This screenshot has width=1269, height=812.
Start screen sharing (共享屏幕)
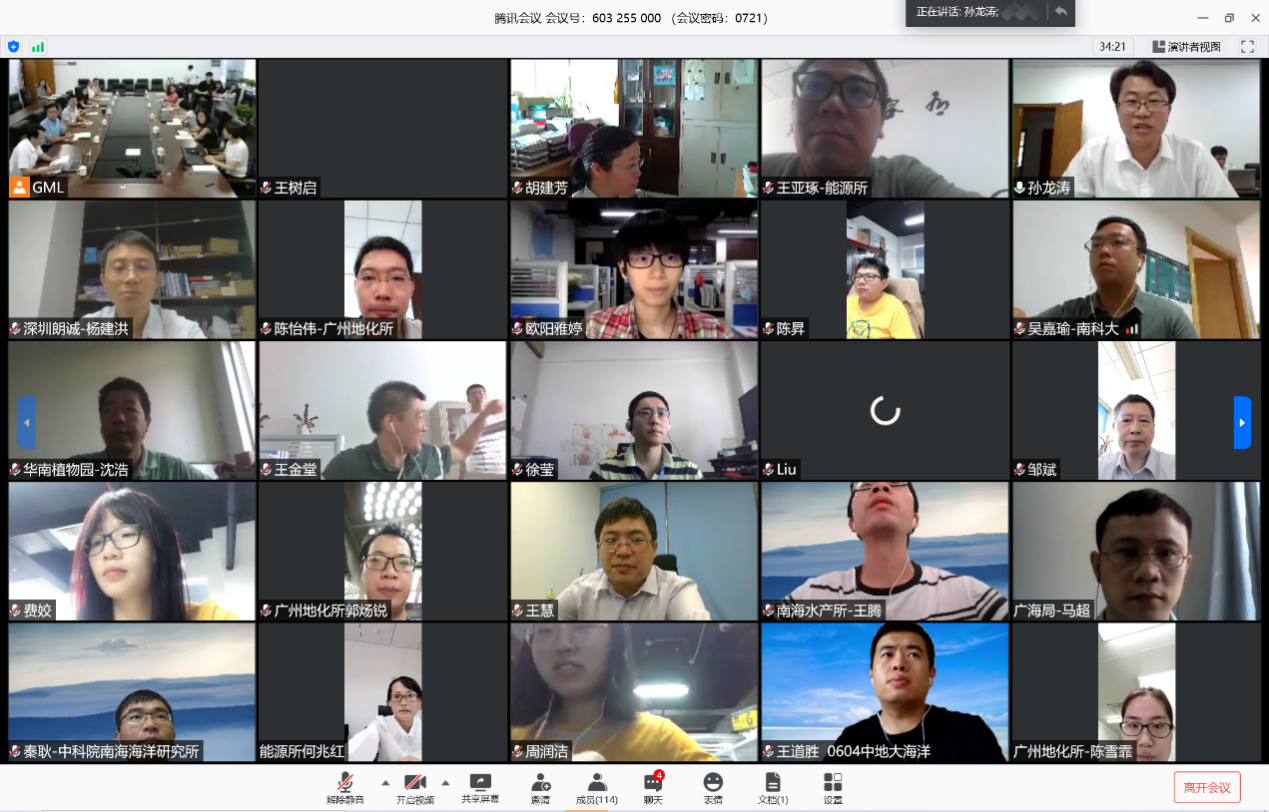point(480,787)
